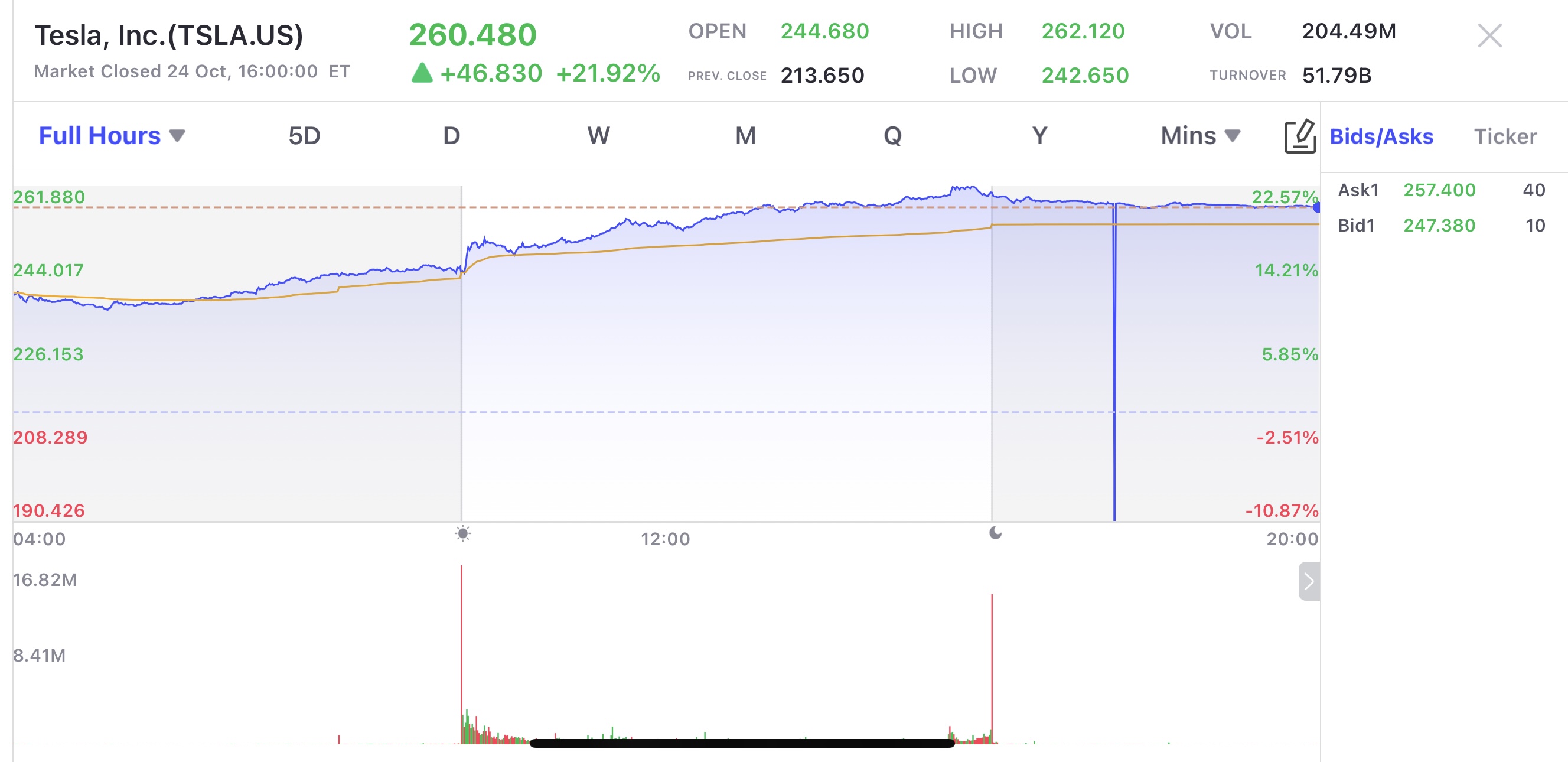Expand the Full Hours chevron arrow
The height and width of the screenshot is (762, 1568).
pyautogui.click(x=177, y=136)
